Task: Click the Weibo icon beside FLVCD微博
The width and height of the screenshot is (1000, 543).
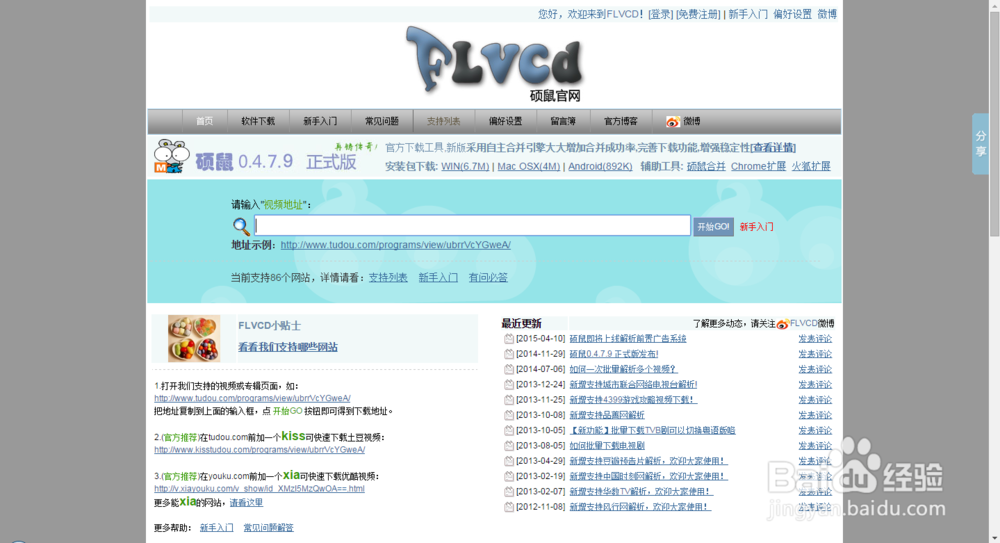Action: point(783,324)
